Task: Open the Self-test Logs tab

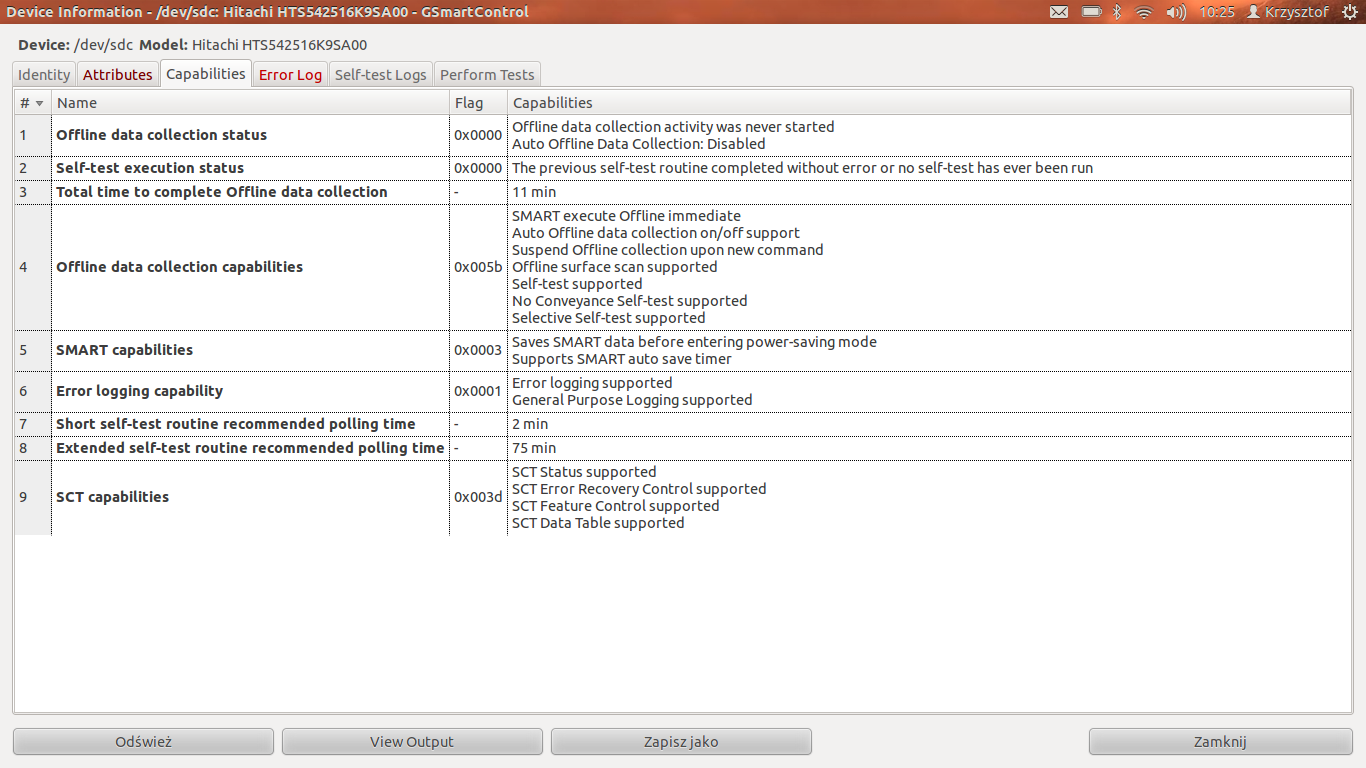Action: pyautogui.click(x=381, y=75)
